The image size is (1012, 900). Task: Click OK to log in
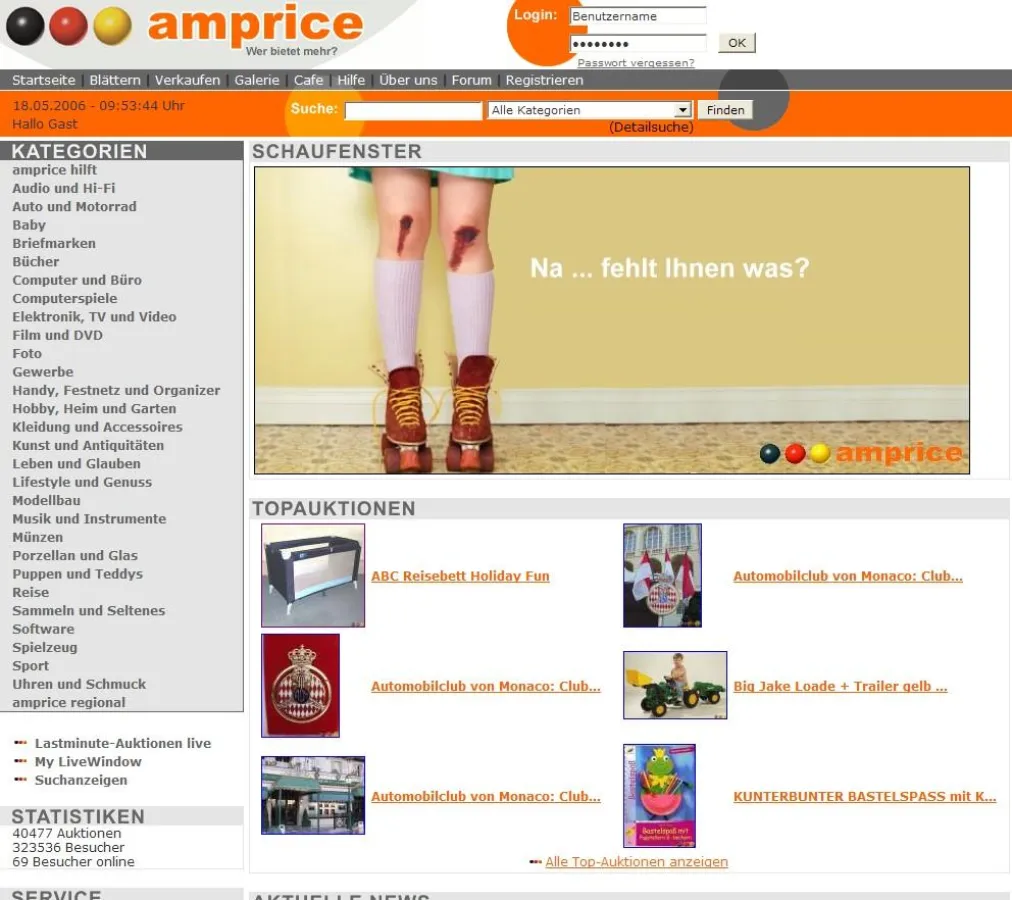coord(736,42)
